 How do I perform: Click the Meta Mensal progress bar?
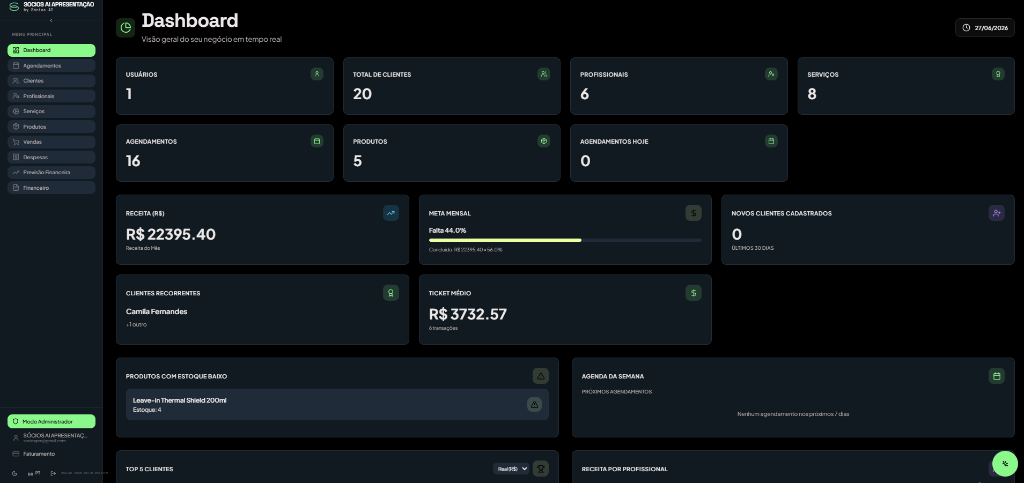click(565, 240)
